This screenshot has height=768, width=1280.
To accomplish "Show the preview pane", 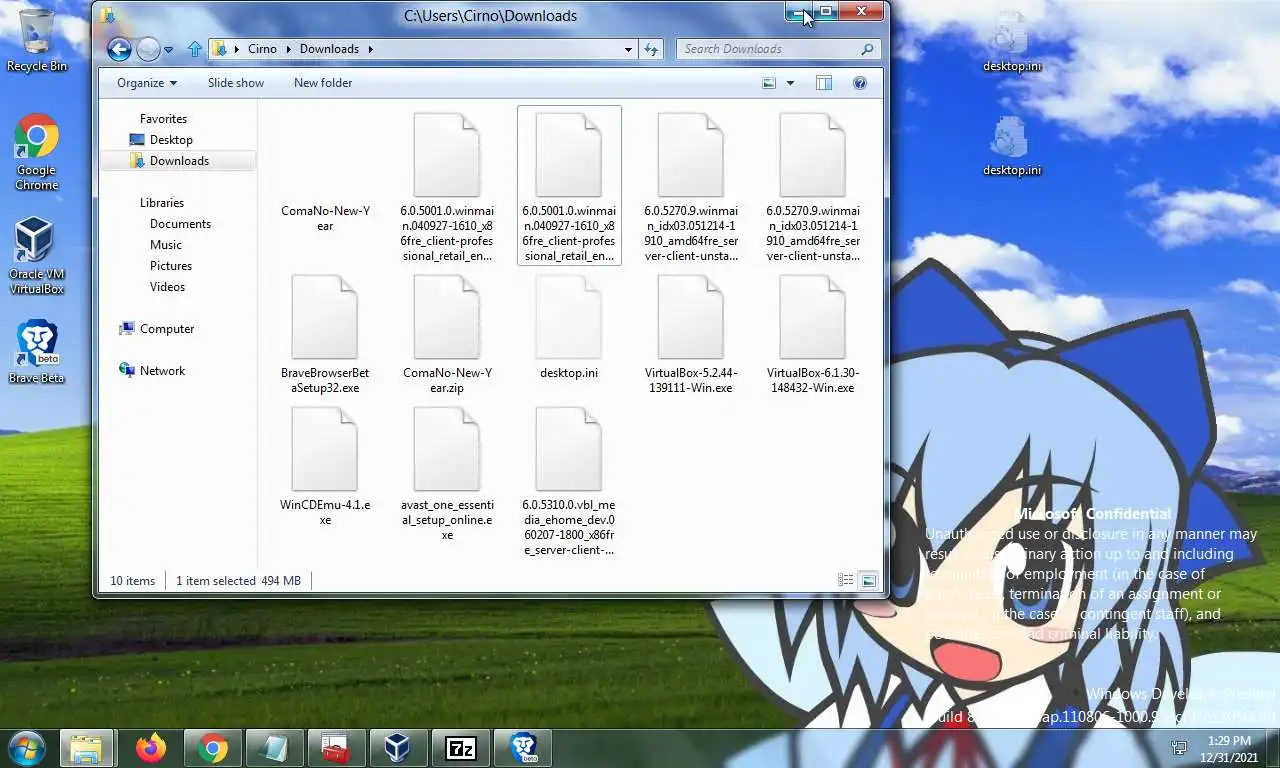I will click(x=824, y=83).
